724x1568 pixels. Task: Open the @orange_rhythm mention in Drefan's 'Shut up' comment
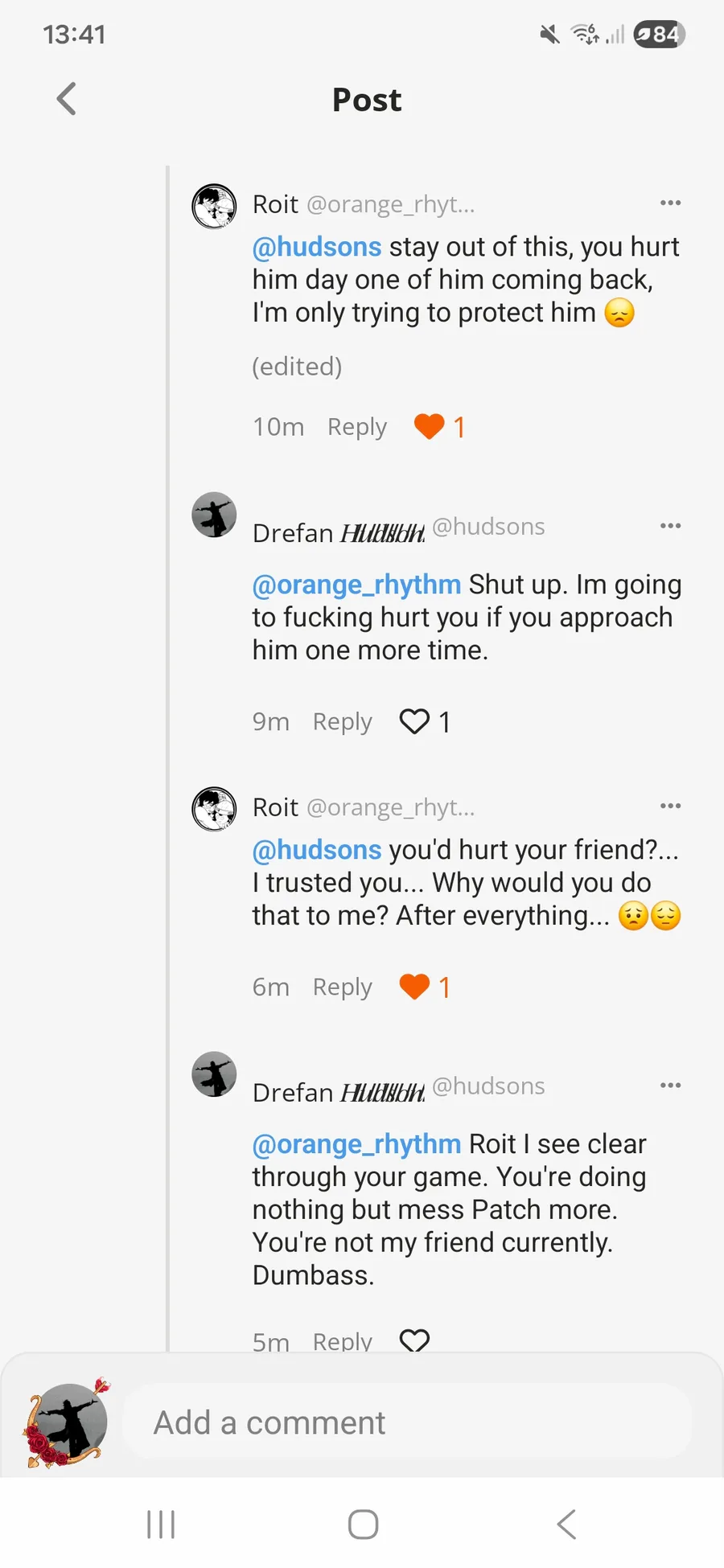coord(356,585)
